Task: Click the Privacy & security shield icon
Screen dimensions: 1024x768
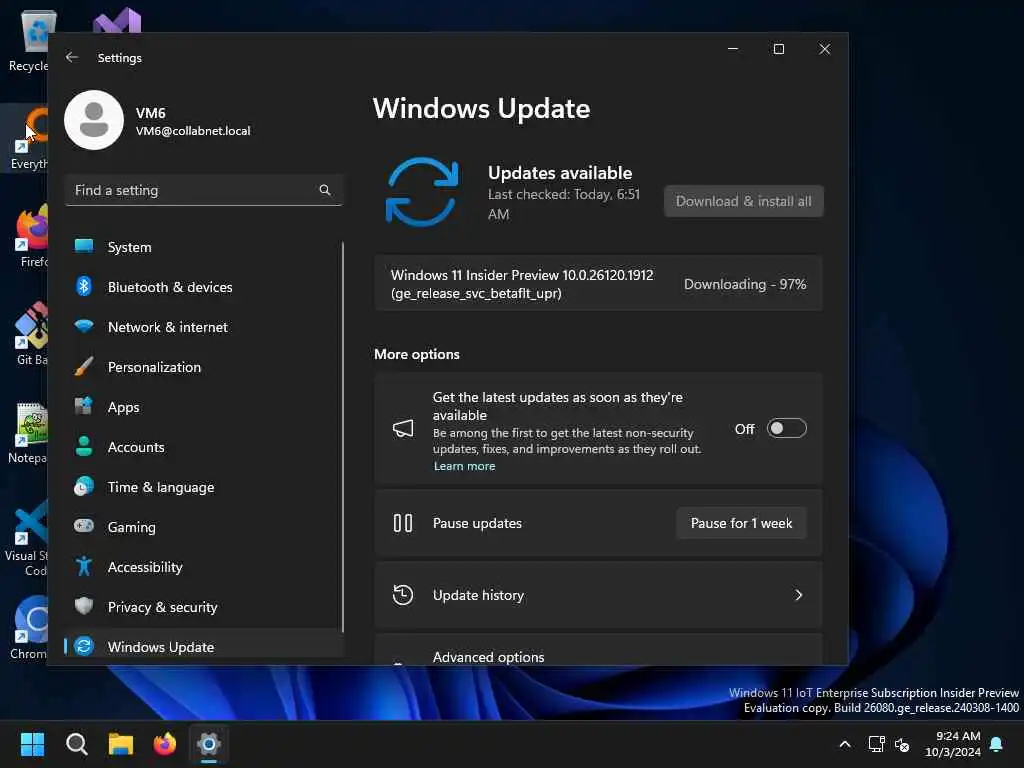Action: 84,606
